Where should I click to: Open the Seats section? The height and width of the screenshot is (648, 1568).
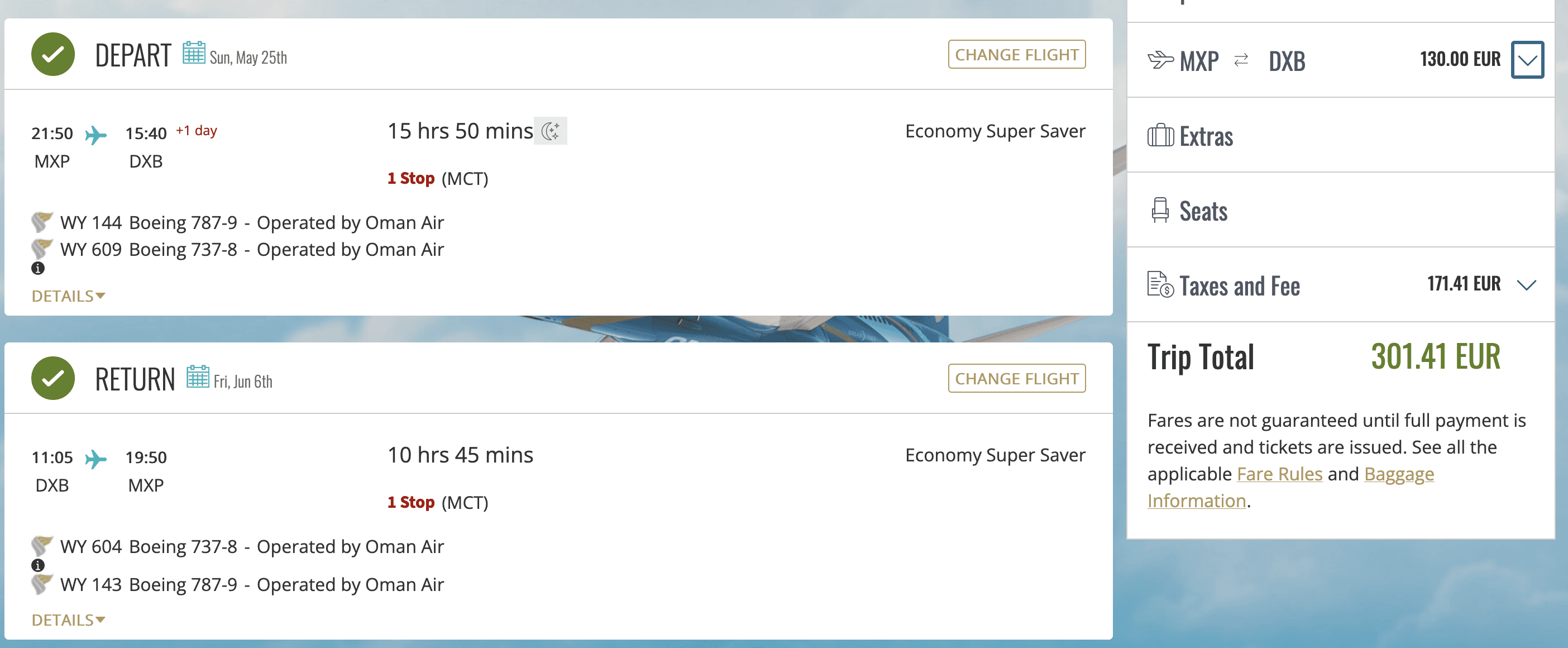[1203, 211]
